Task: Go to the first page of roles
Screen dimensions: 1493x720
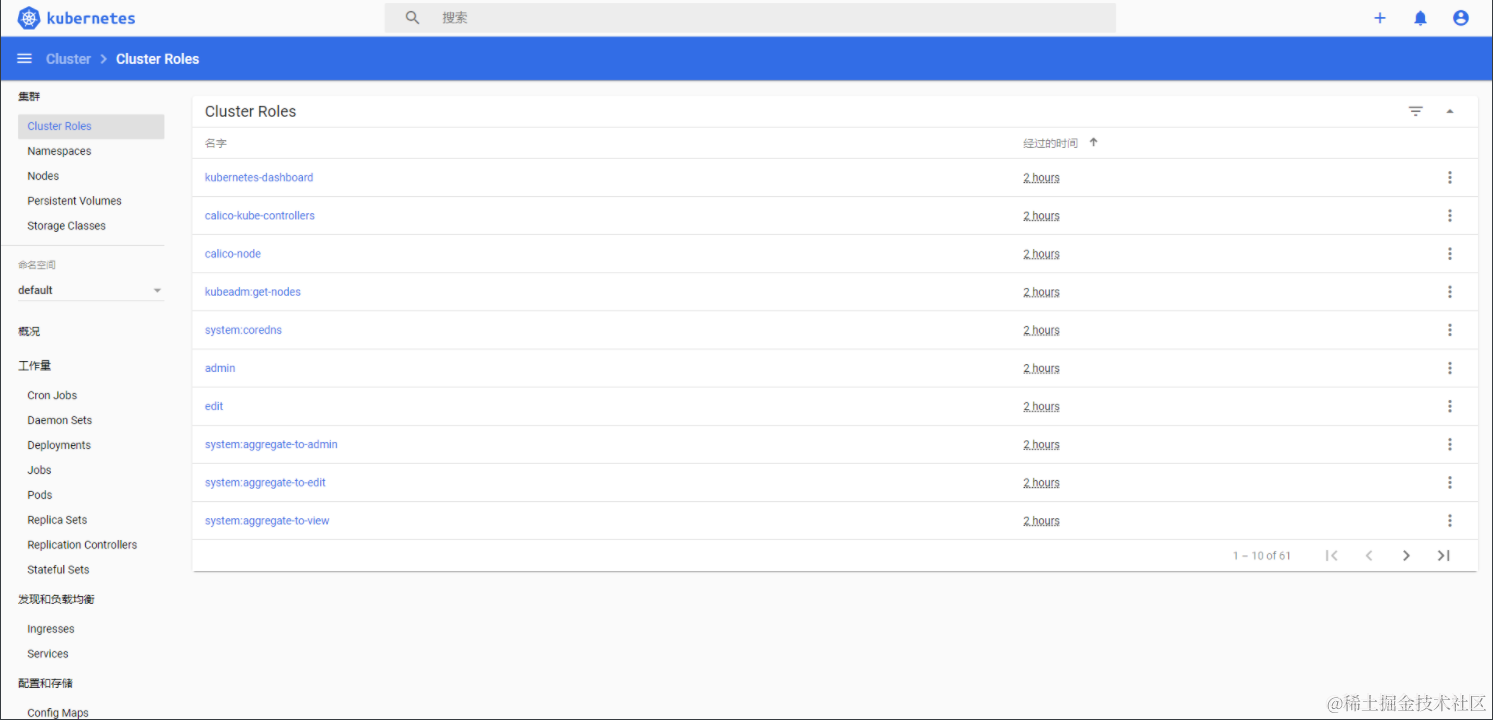Action: 1332,556
